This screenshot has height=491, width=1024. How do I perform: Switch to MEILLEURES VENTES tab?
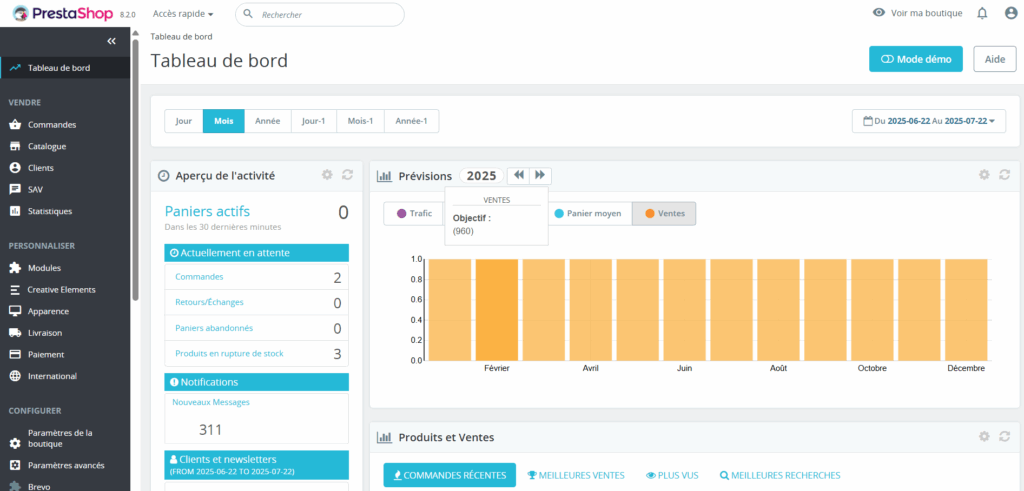coord(575,475)
